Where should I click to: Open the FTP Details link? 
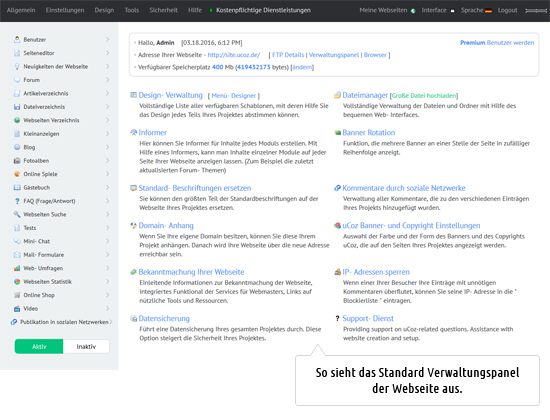click(x=288, y=55)
